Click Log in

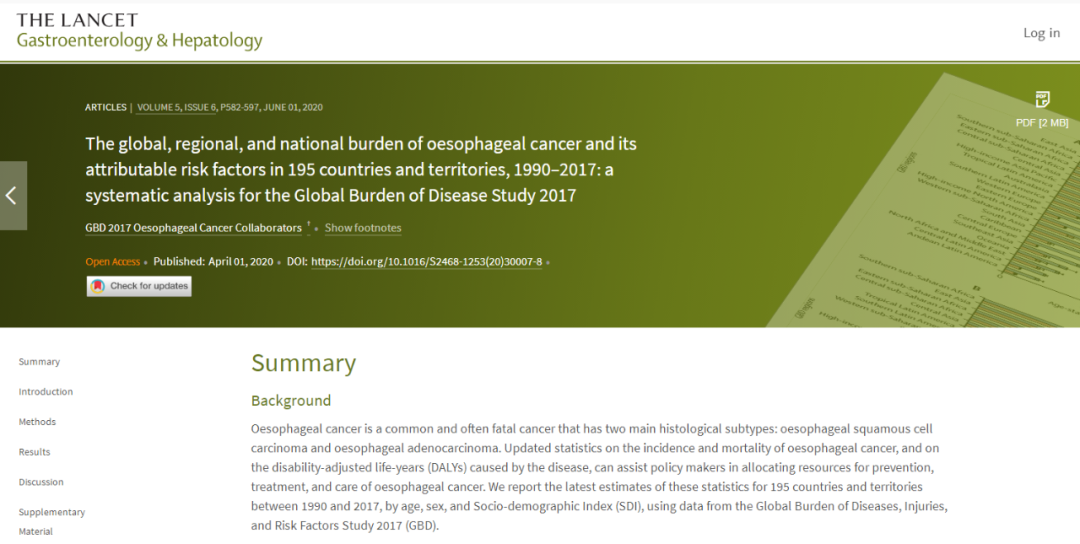[1041, 32]
